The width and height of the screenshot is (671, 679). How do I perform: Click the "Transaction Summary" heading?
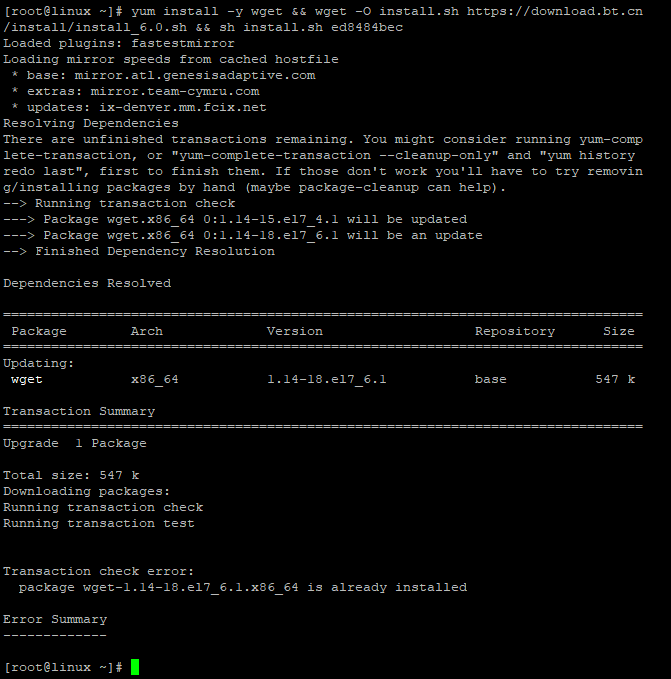tap(78, 411)
